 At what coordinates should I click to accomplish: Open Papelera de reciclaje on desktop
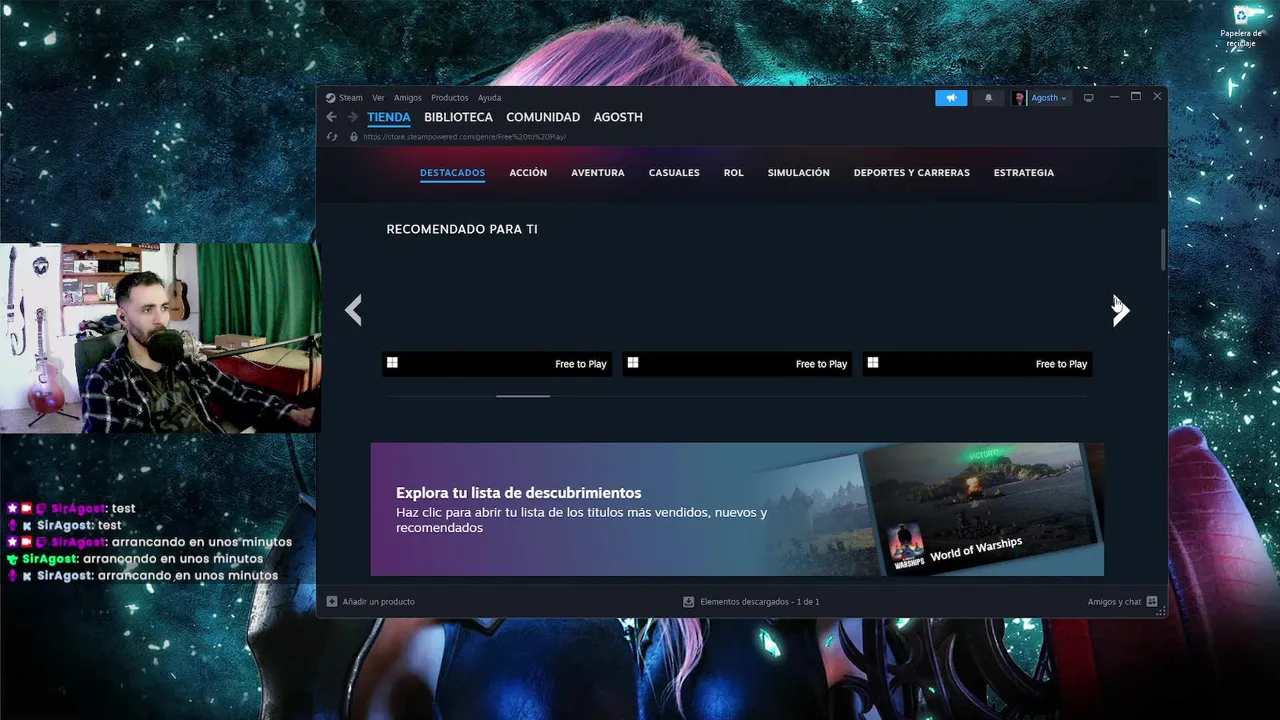tap(1241, 26)
